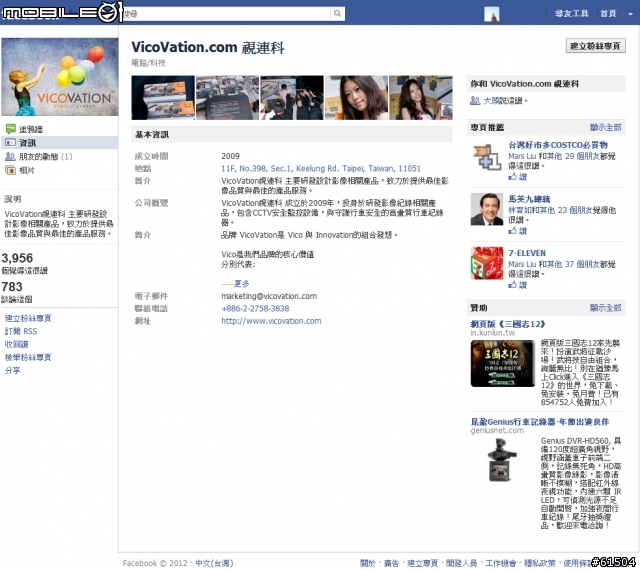Click the 尋友工具 link in top bar
The height and width of the screenshot is (570, 640).
point(571,13)
